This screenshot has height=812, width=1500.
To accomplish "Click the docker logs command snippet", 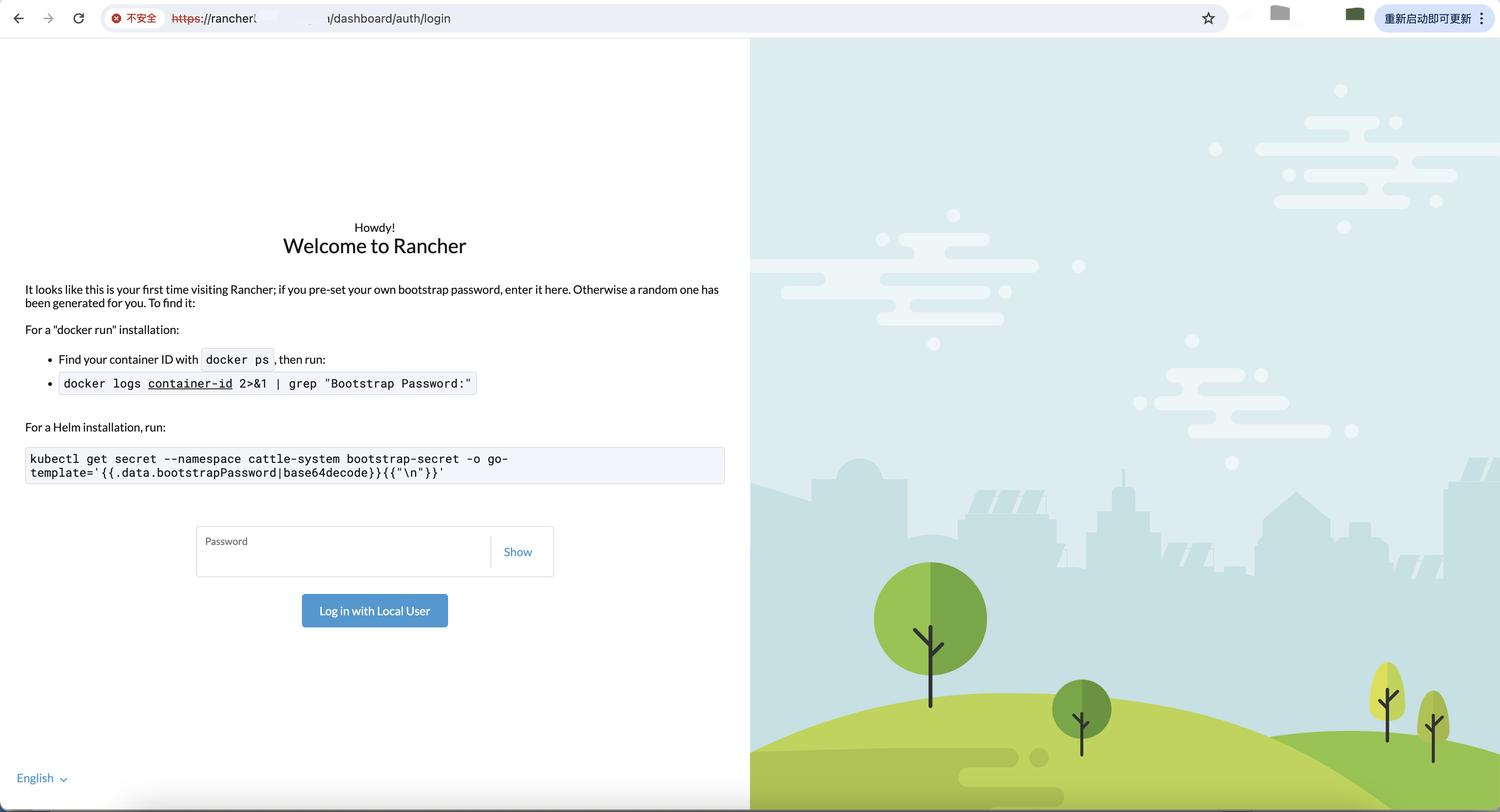I will pos(267,383).
